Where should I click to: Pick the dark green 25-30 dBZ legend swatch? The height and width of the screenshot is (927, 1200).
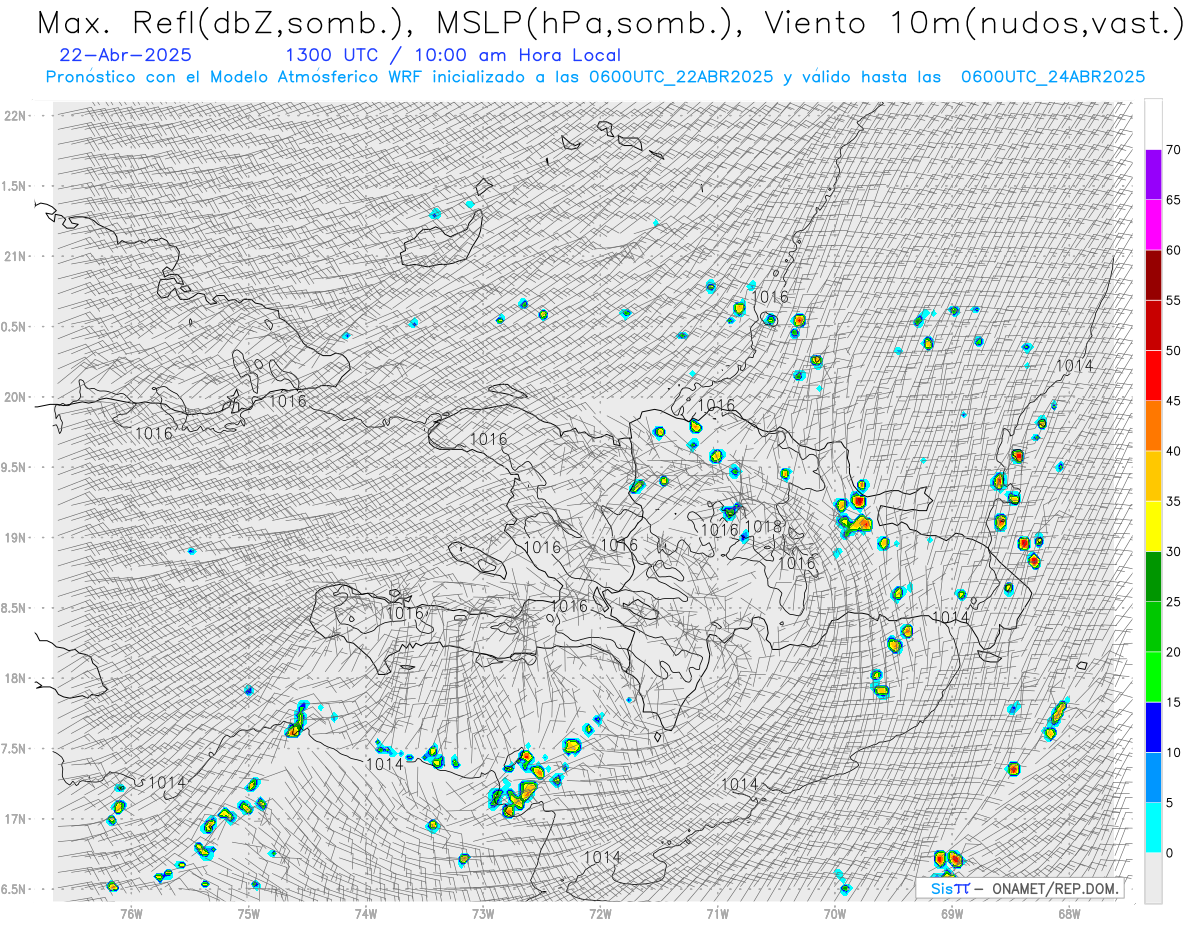coord(1153,576)
